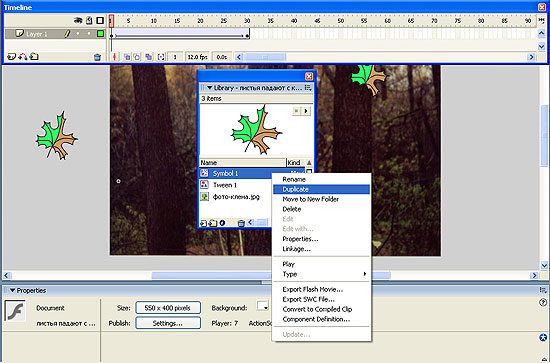
Task: Choose Export Flash Movie... in the context menu
Action: pyautogui.click(x=321, y=289)
